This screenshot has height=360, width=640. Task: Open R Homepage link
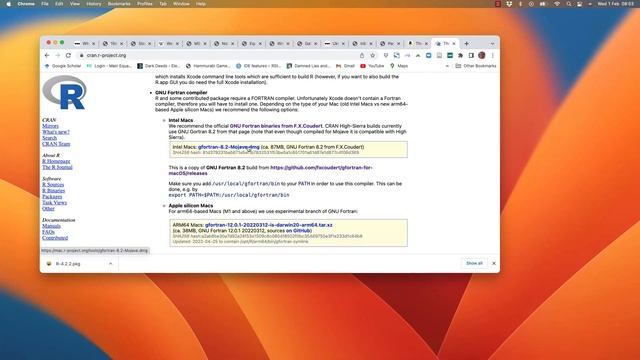[56, 161]
